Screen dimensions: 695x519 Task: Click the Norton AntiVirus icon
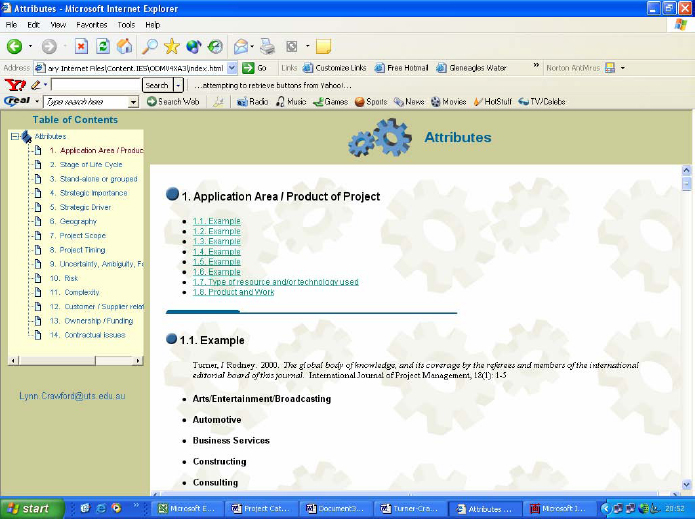[x=610, y=68]
